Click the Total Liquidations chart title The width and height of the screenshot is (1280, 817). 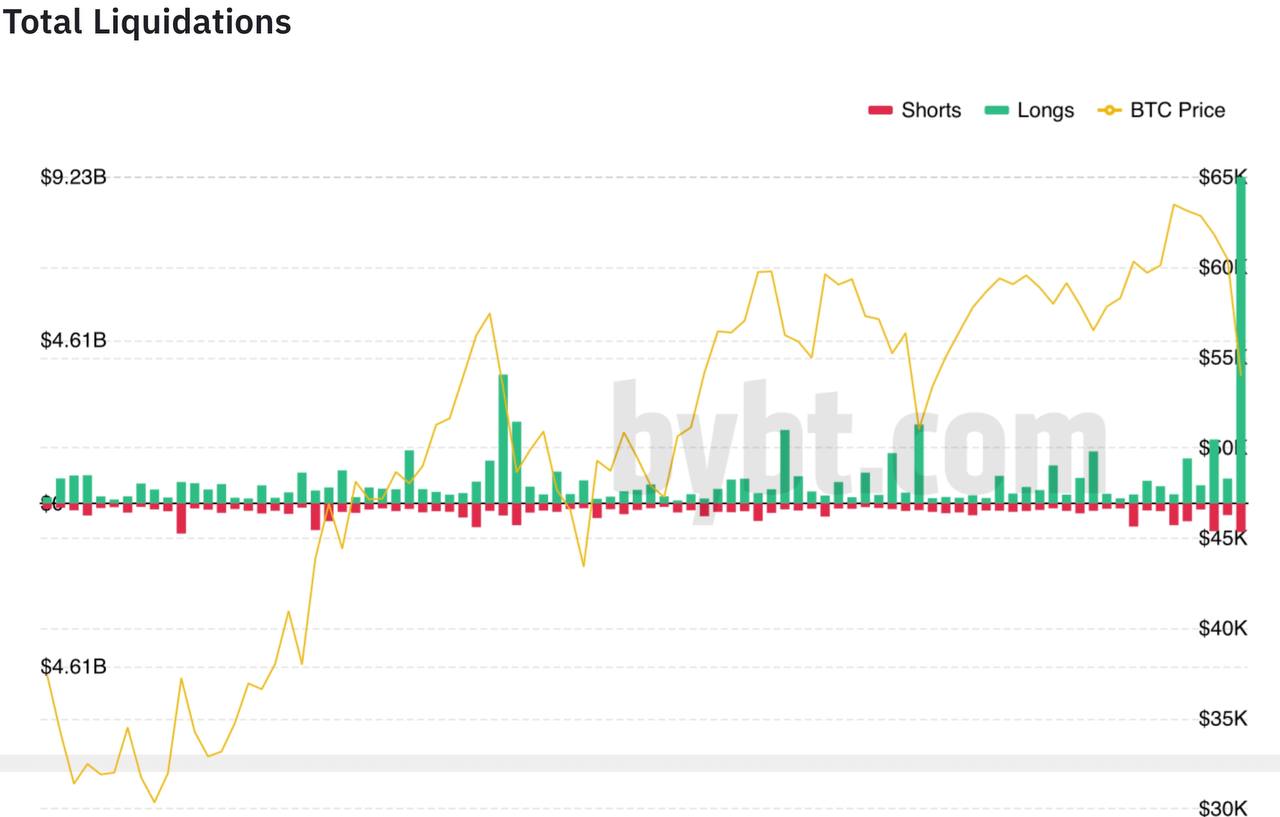tap(146, 22)
